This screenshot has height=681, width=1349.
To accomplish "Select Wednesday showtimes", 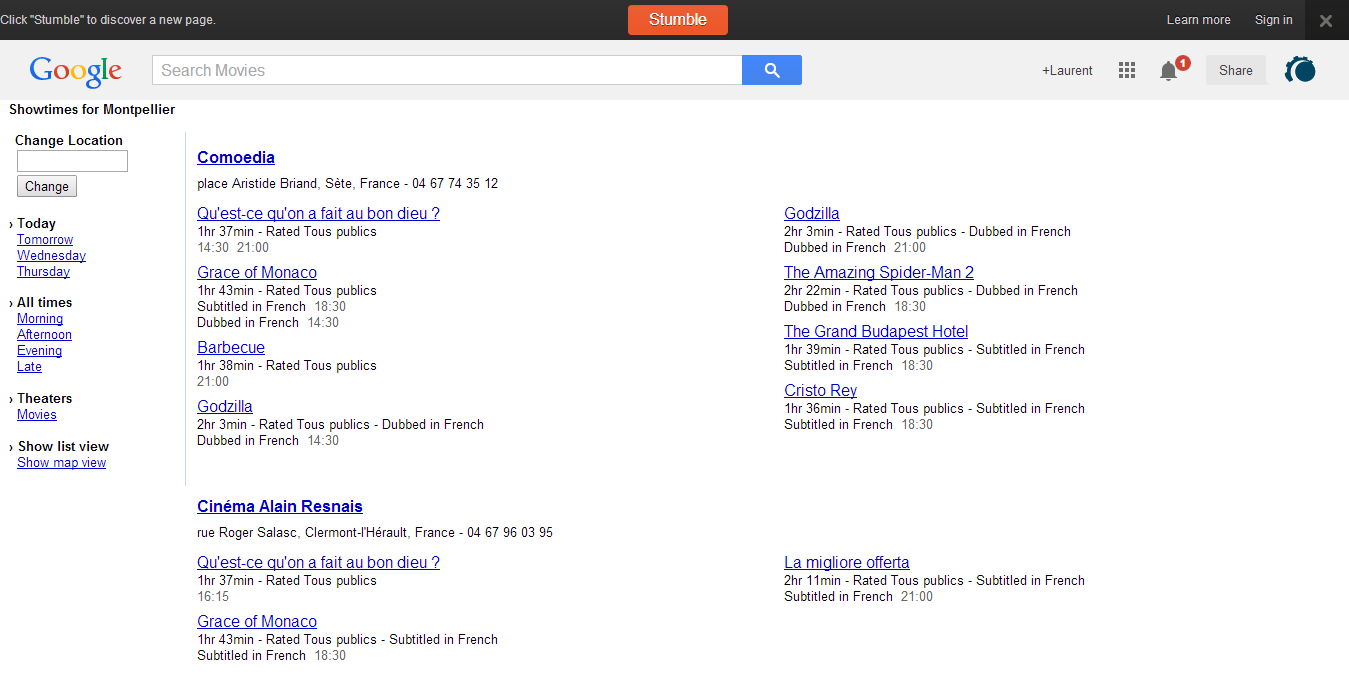I will tap(51, 256).
